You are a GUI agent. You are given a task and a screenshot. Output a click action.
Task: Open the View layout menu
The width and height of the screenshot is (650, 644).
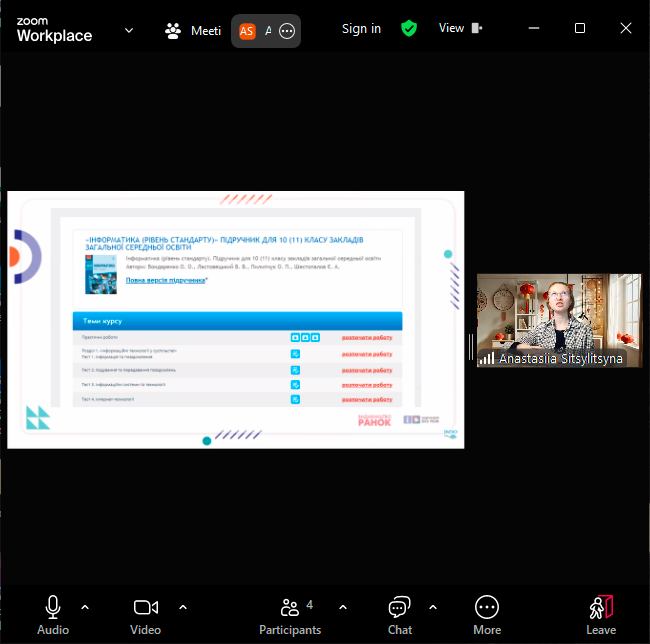460,29
